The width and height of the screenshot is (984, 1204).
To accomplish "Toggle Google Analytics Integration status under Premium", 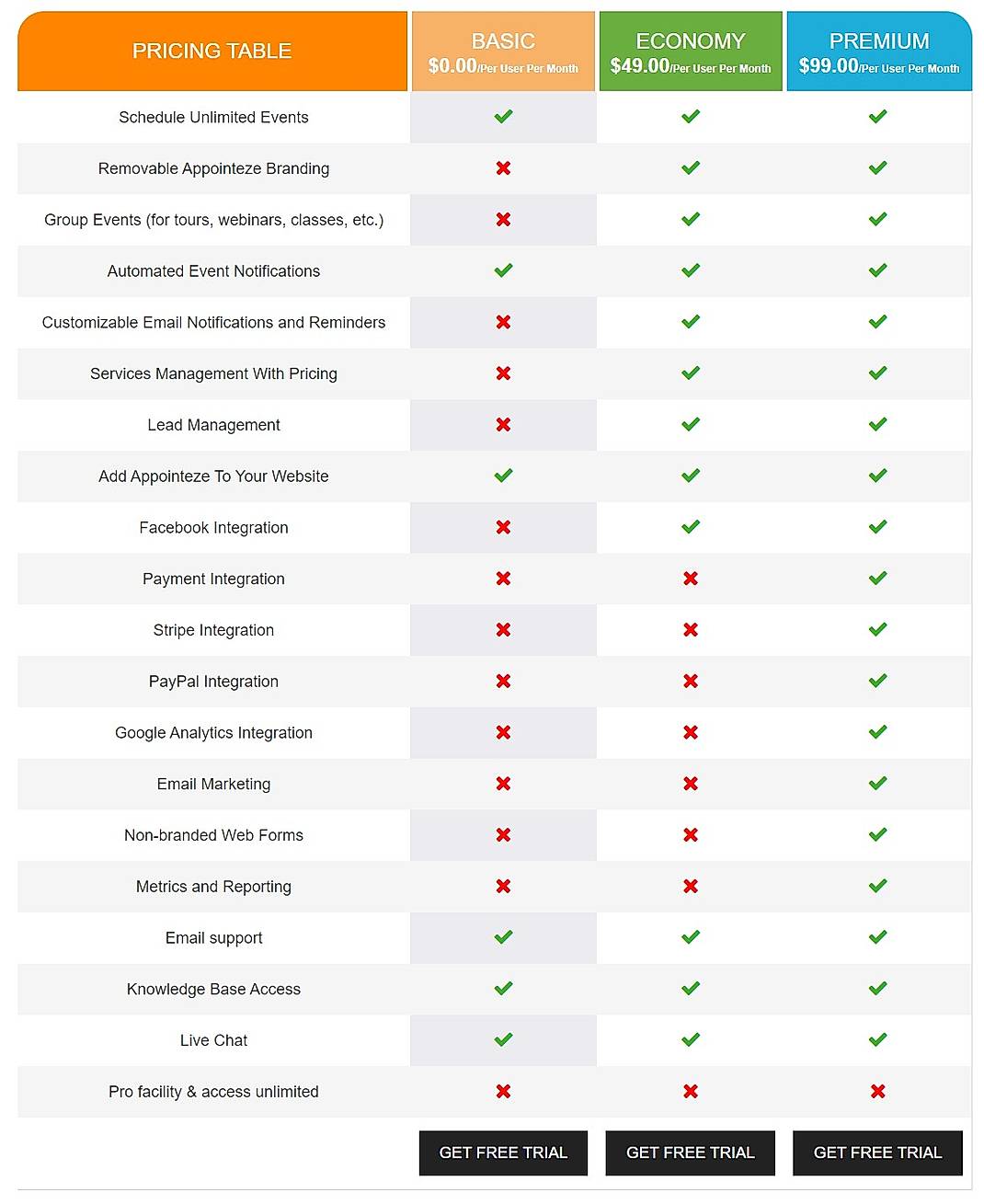I will click(877, 731).
